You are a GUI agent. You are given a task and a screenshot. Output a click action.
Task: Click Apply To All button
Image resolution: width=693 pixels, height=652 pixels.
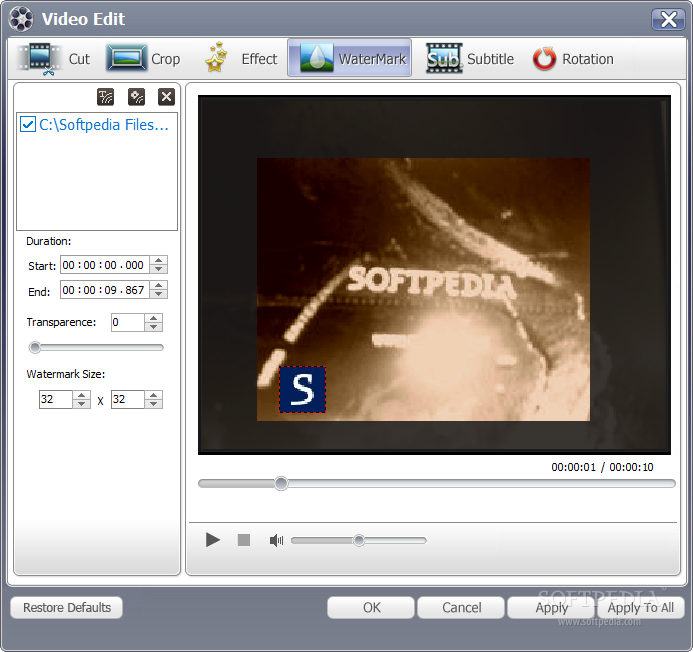(x=641, y=607)
